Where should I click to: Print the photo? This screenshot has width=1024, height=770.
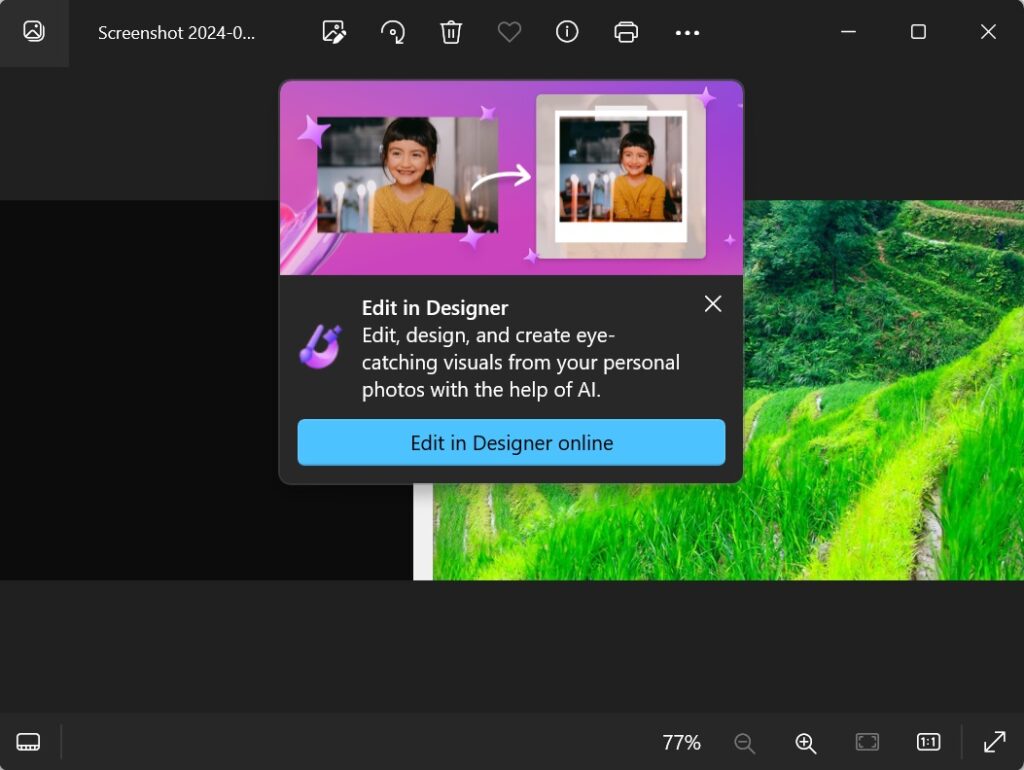(625, 32)
